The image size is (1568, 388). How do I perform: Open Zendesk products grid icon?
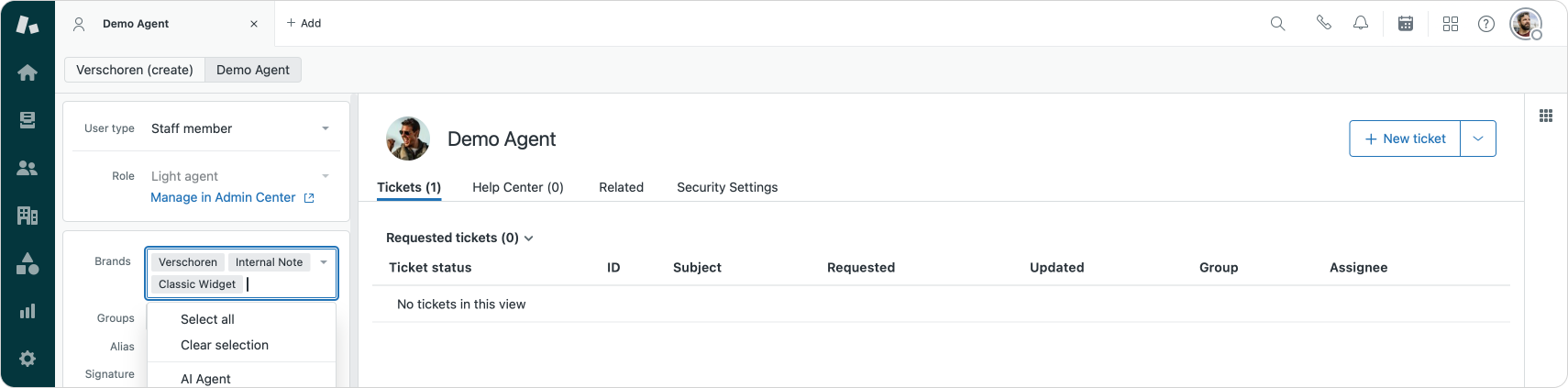(x=1450, y=24)
